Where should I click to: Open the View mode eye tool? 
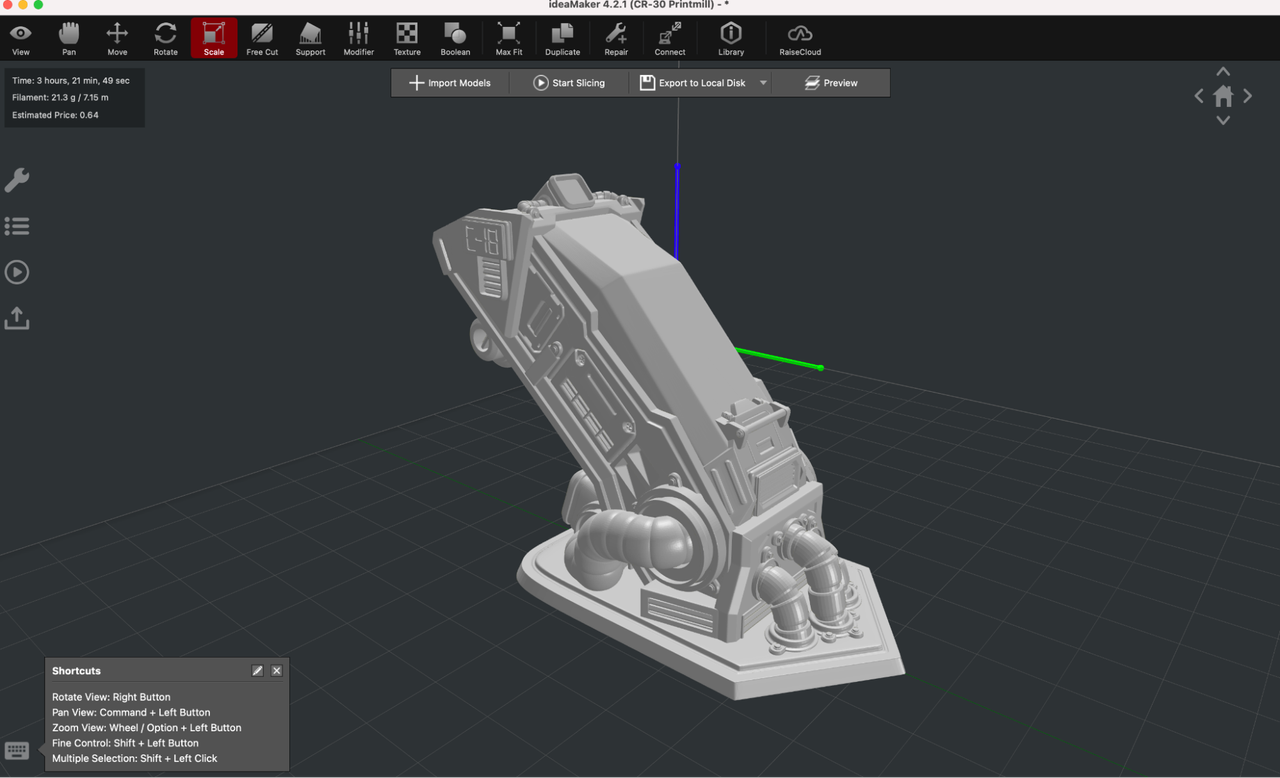20,39
